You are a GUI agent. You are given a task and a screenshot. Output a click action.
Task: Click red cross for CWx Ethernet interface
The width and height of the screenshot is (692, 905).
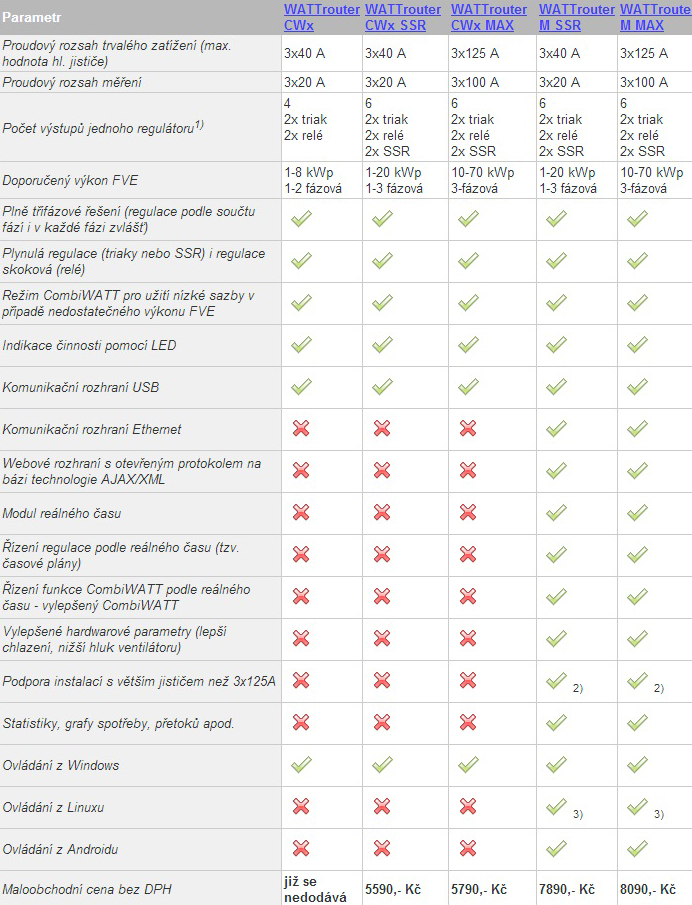point(301,428)
